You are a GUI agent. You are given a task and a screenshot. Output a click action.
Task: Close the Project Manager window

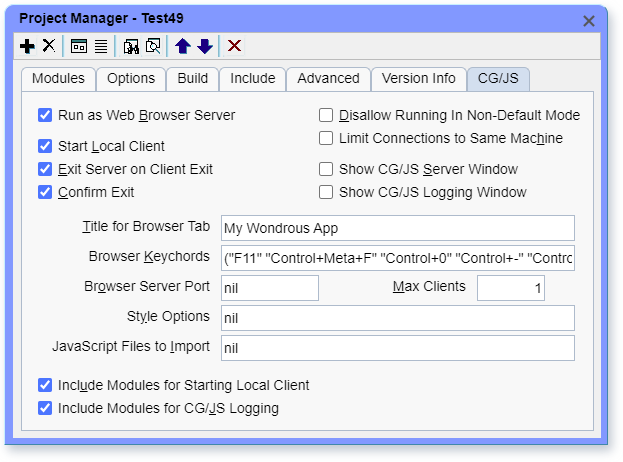(589, 20)
